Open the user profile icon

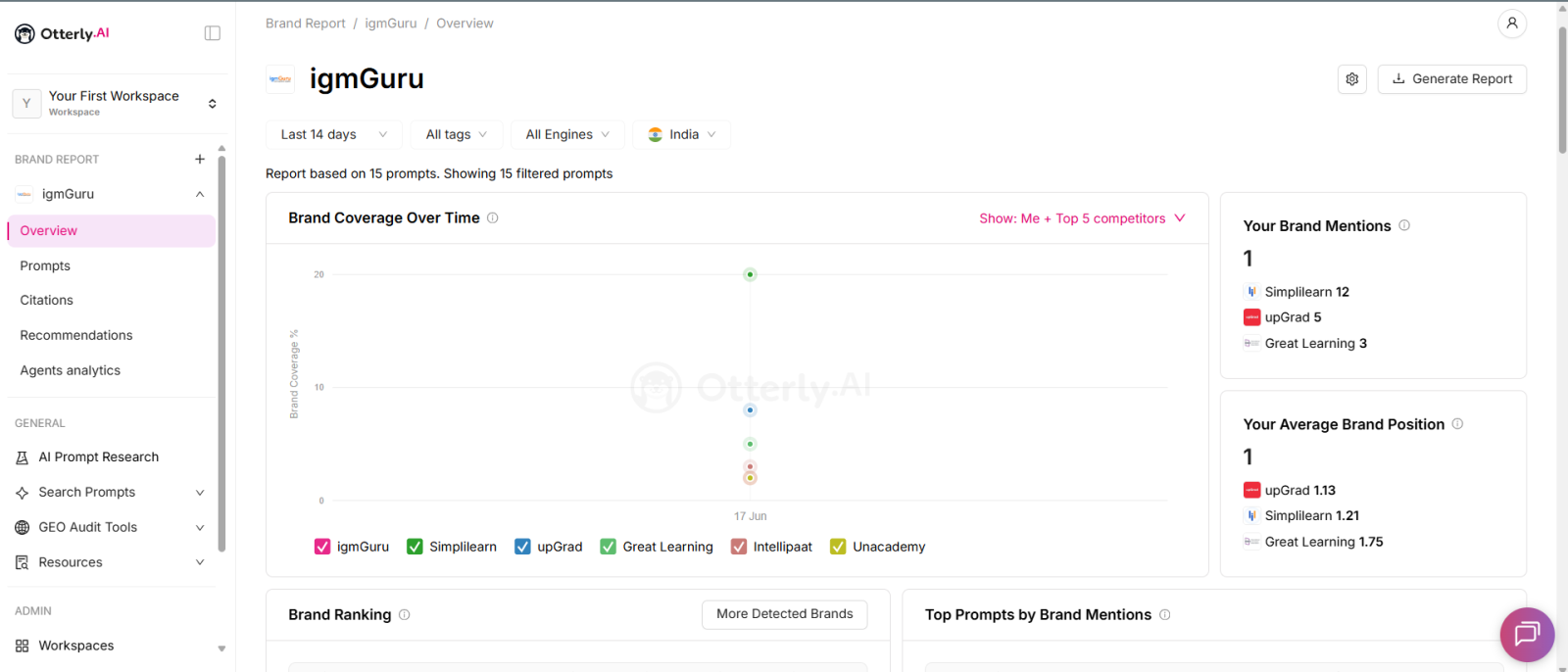click(1512, 24)
